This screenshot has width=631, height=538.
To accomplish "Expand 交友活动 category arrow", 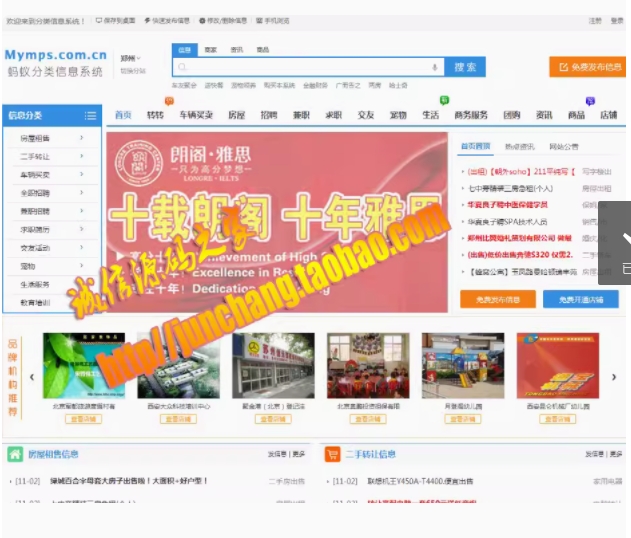I will [81, 247].
